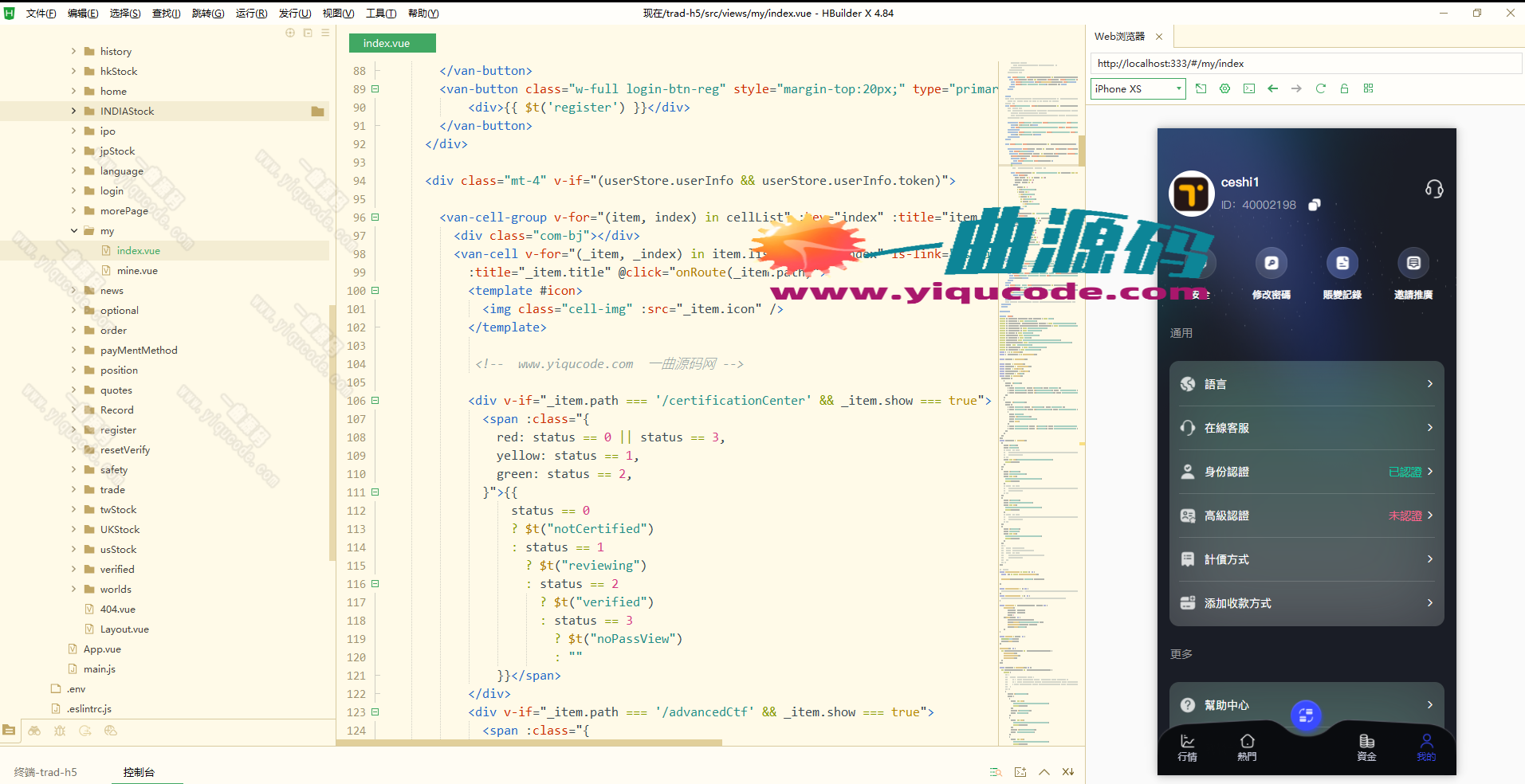
Task: Copy the user ID with the copy icon
Action: (1315, 205)
